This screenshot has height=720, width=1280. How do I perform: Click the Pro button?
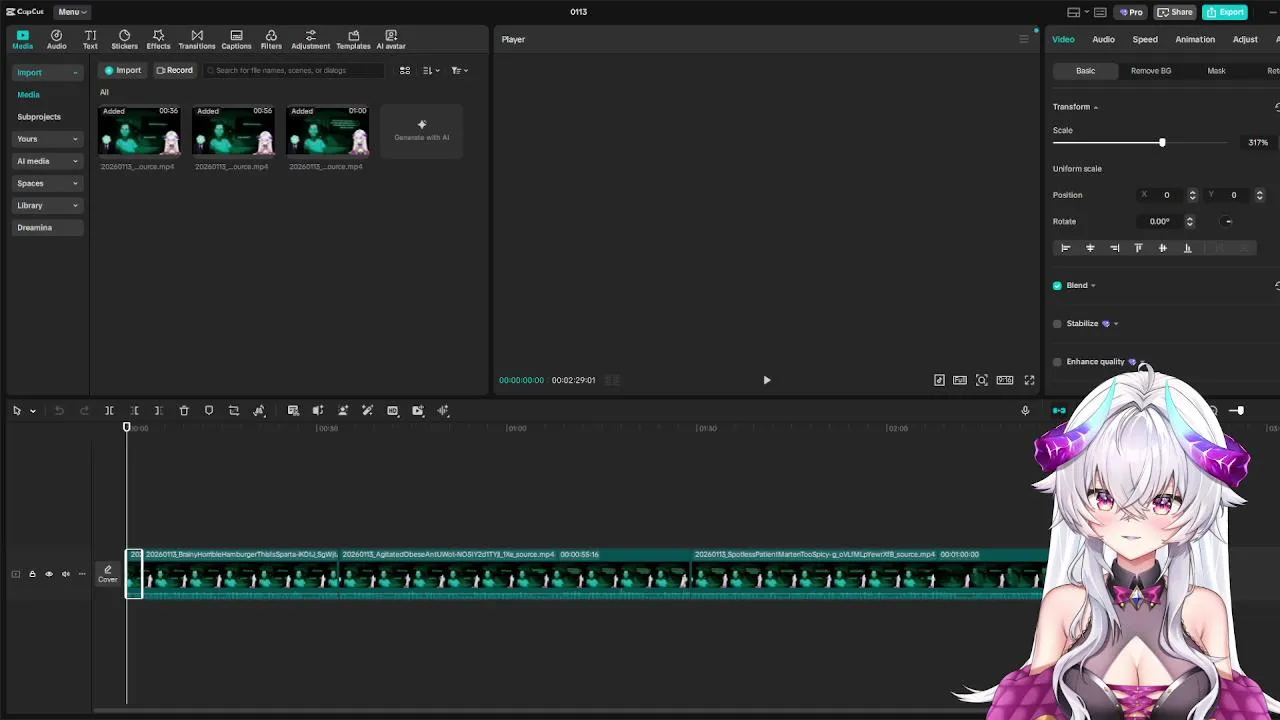point(1131,12)
